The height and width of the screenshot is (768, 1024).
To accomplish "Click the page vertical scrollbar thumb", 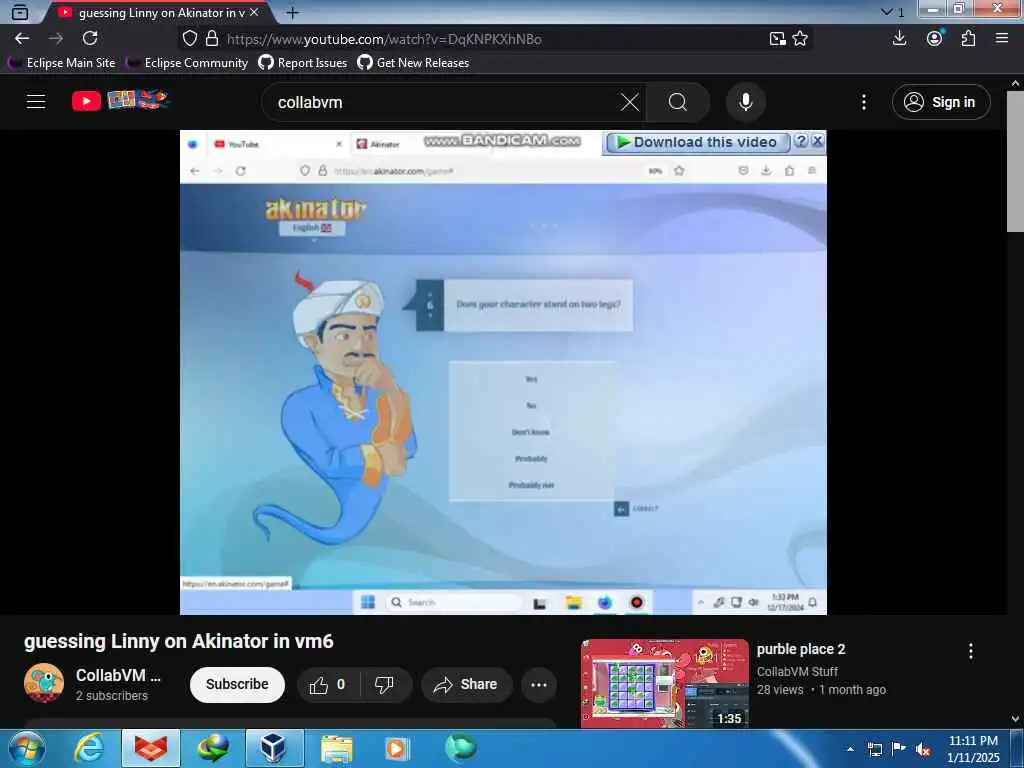I will [x=1015, y=161].
